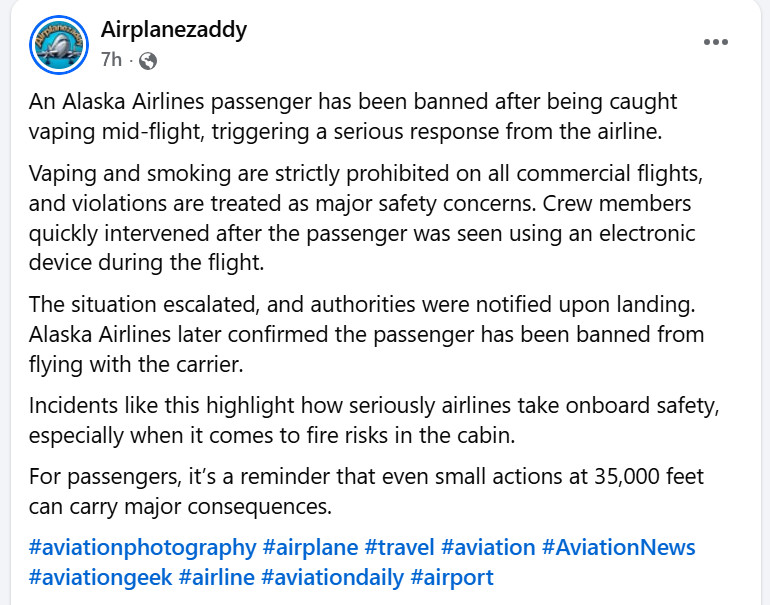Image resolution: width=770 pixels, height=605 pixels.
Task: Click the Airplanezaddy profile picture
Action: tap(59, 44)
